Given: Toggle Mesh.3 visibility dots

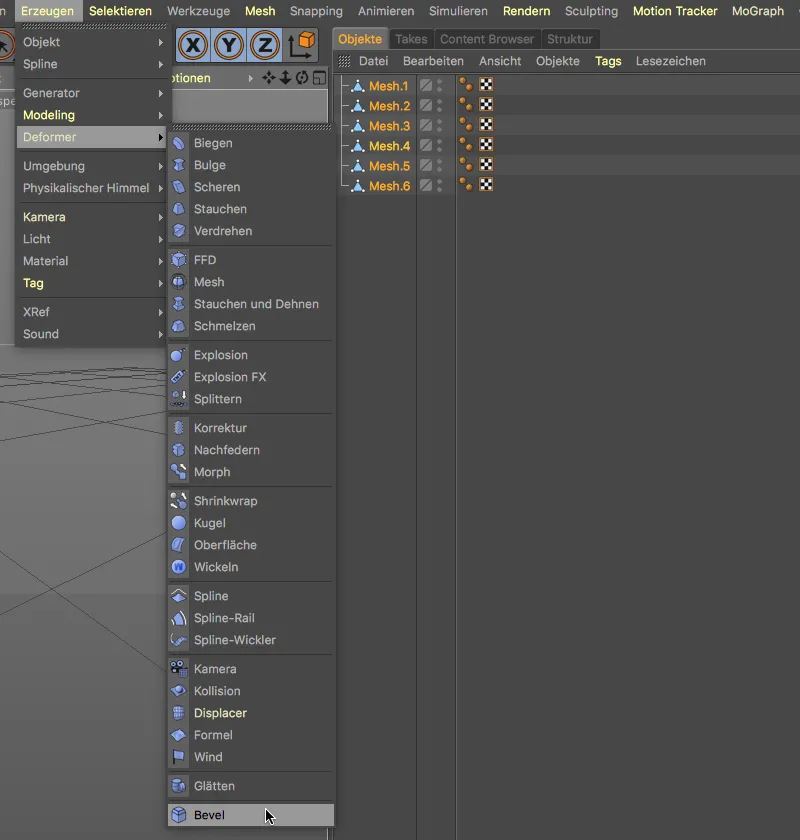Looking at the screenshot, I should click(439, 125).
